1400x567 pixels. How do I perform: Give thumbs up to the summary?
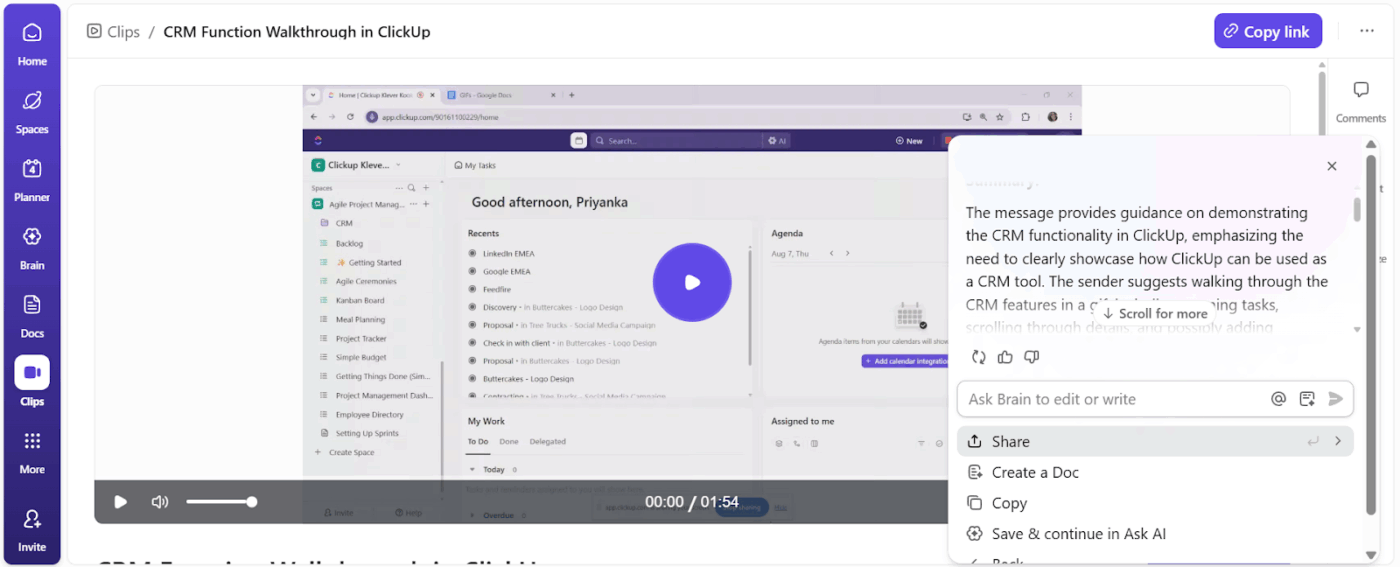(x=1005, y=357)
